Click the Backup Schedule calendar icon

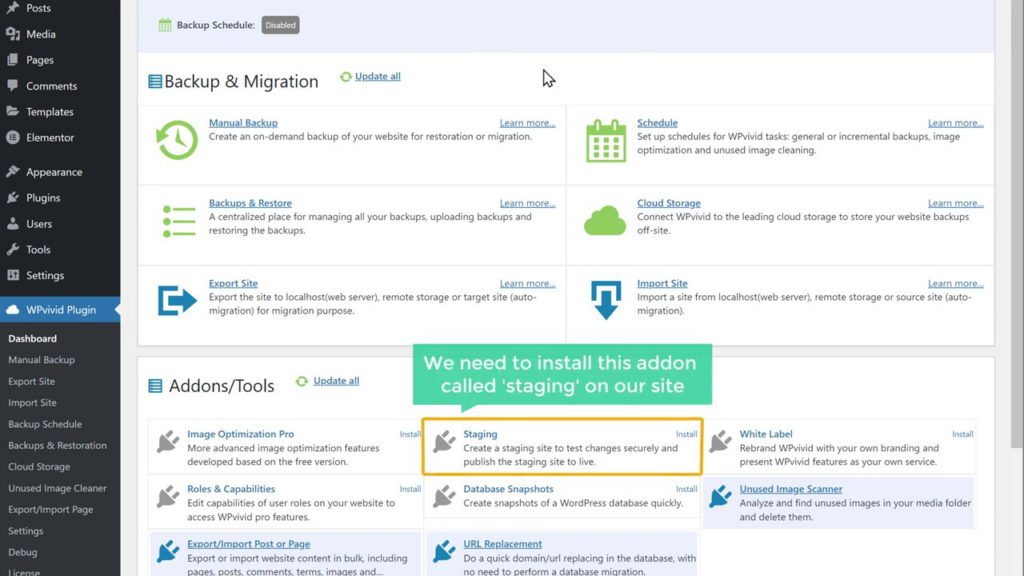[x=165, y=25]
